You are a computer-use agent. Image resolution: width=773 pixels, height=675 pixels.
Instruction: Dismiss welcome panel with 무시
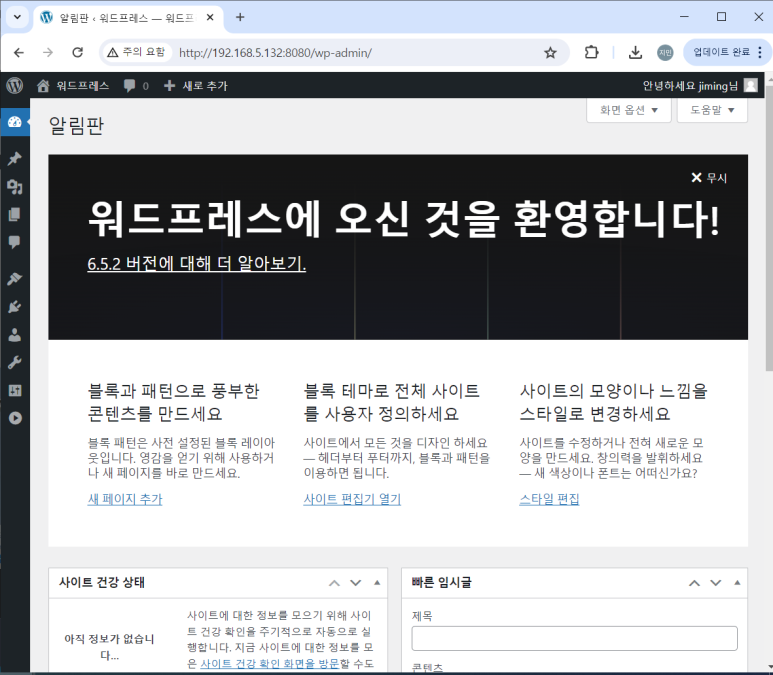click(709, 178)
